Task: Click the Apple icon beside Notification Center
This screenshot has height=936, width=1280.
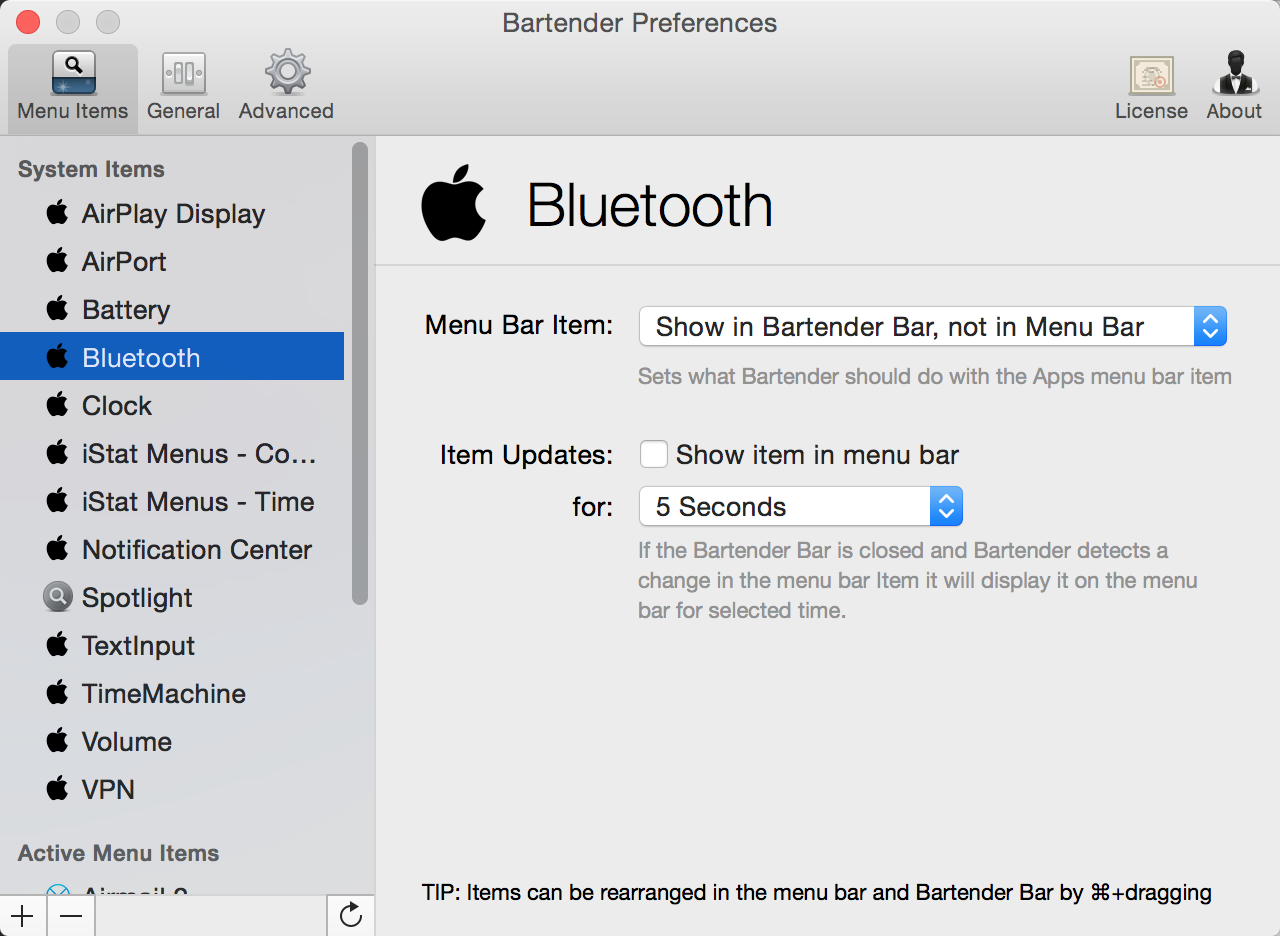Action: tap(58, 548)
